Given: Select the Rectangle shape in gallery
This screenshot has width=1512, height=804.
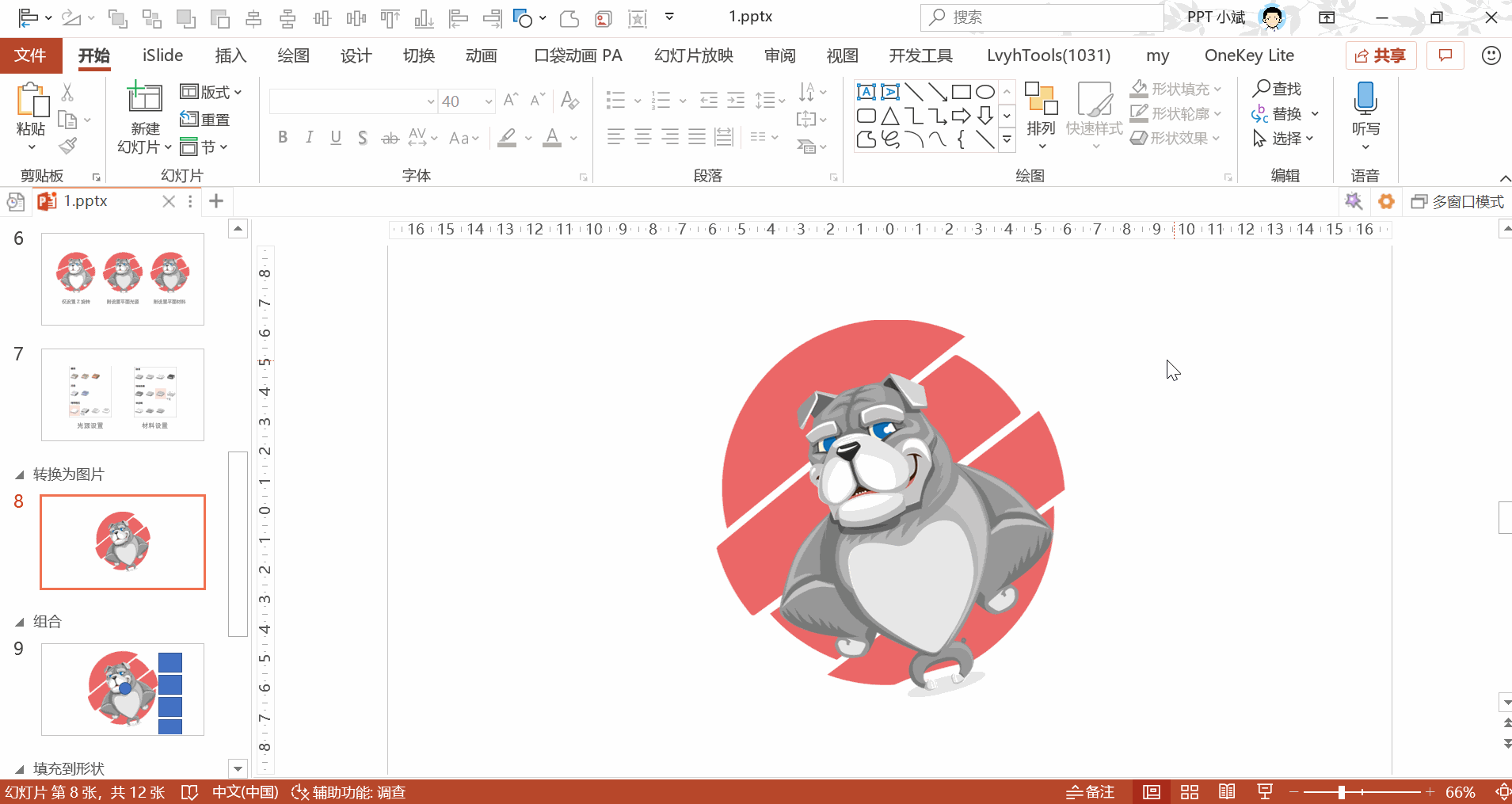Looking at the screenshot, I should coord(962,92).
